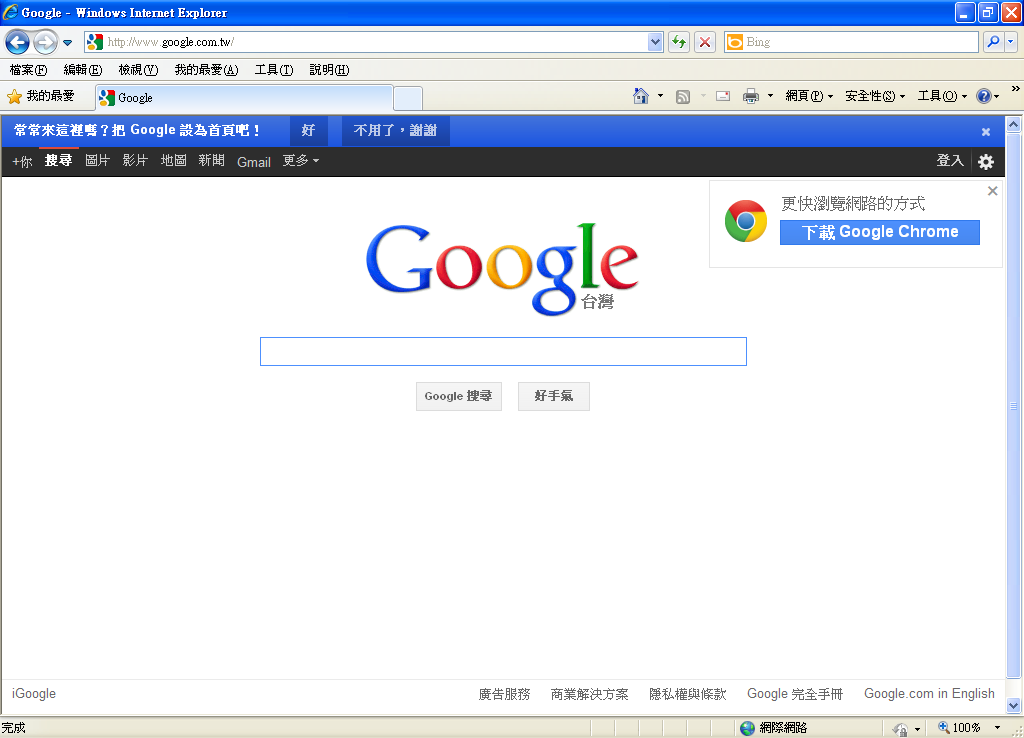
Task: Open Google settings gear icon
Action: pyautogui.click(x=986, y=162)
